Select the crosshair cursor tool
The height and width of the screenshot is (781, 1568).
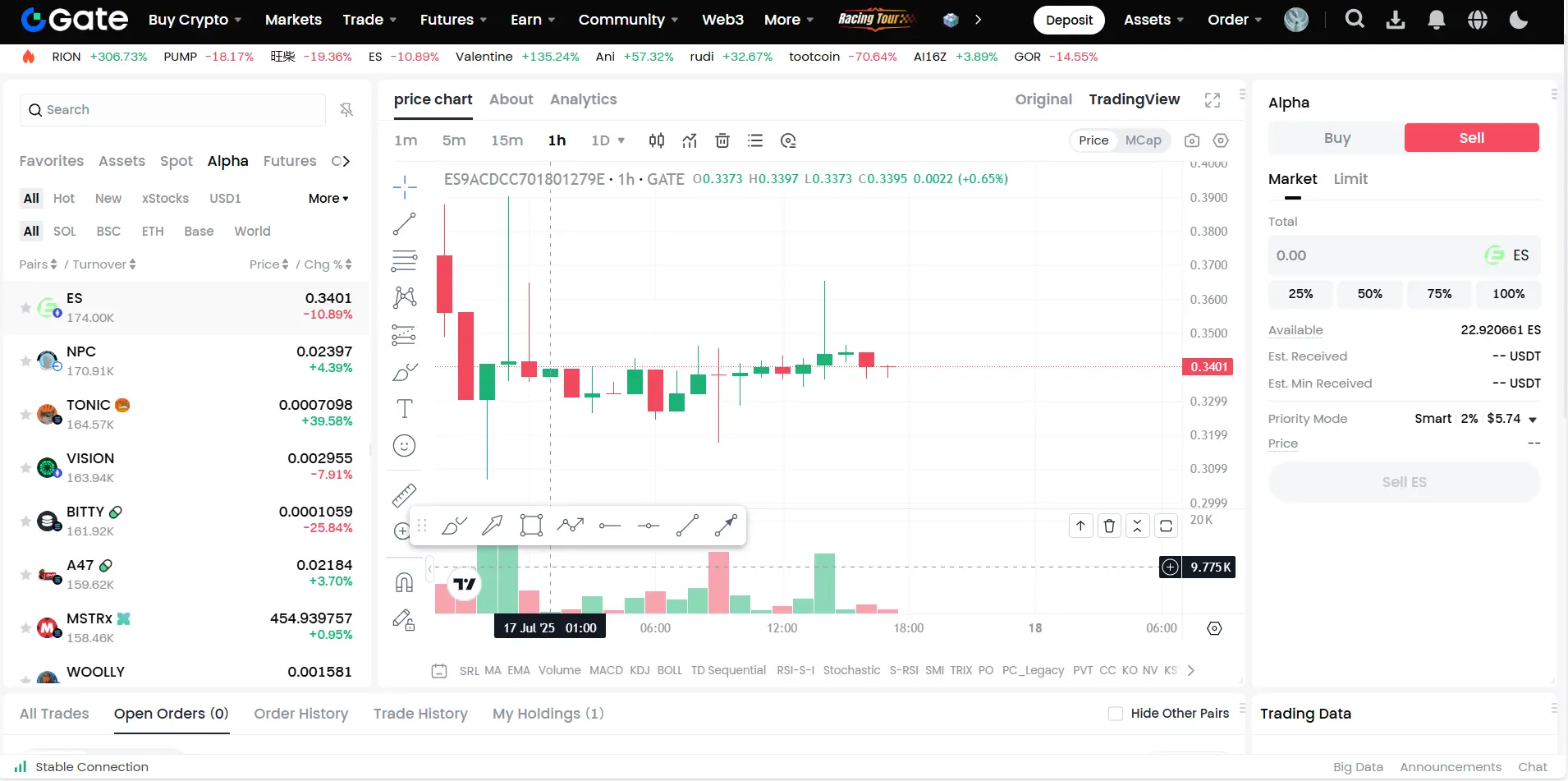point(404,186)
